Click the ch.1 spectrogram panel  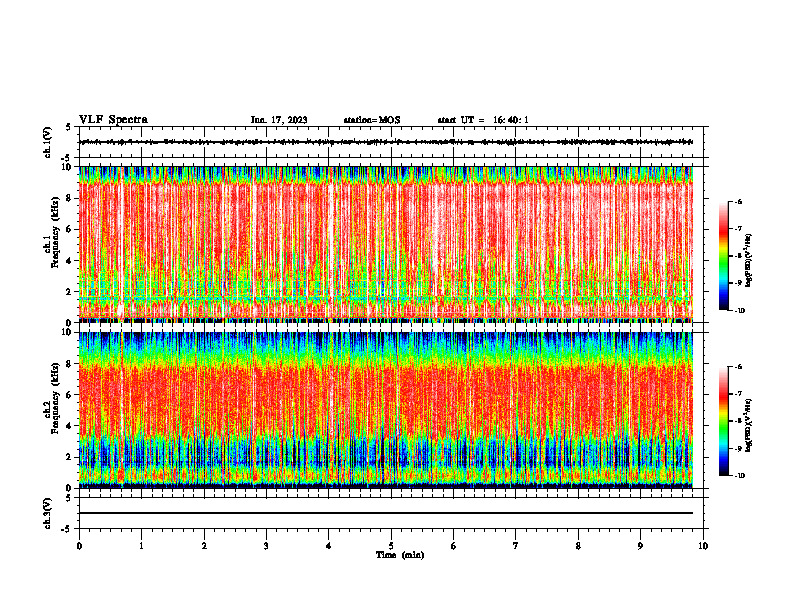[x=385, y=244]
